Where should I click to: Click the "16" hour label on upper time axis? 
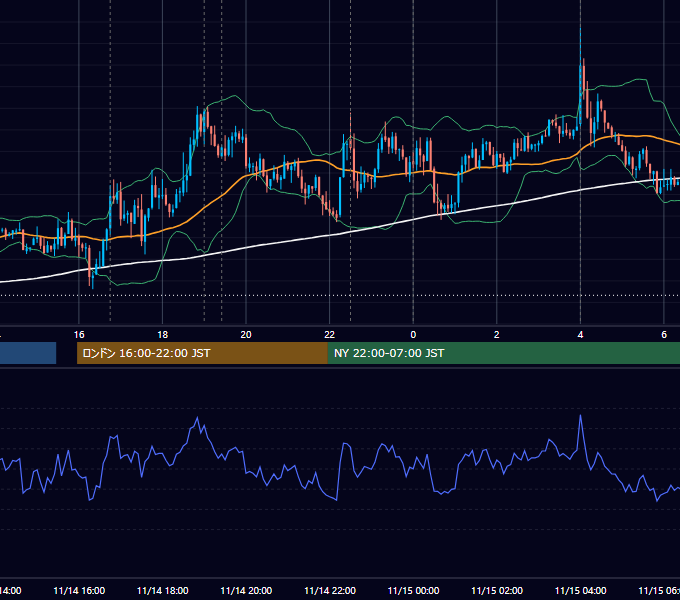tap(79, 335)
